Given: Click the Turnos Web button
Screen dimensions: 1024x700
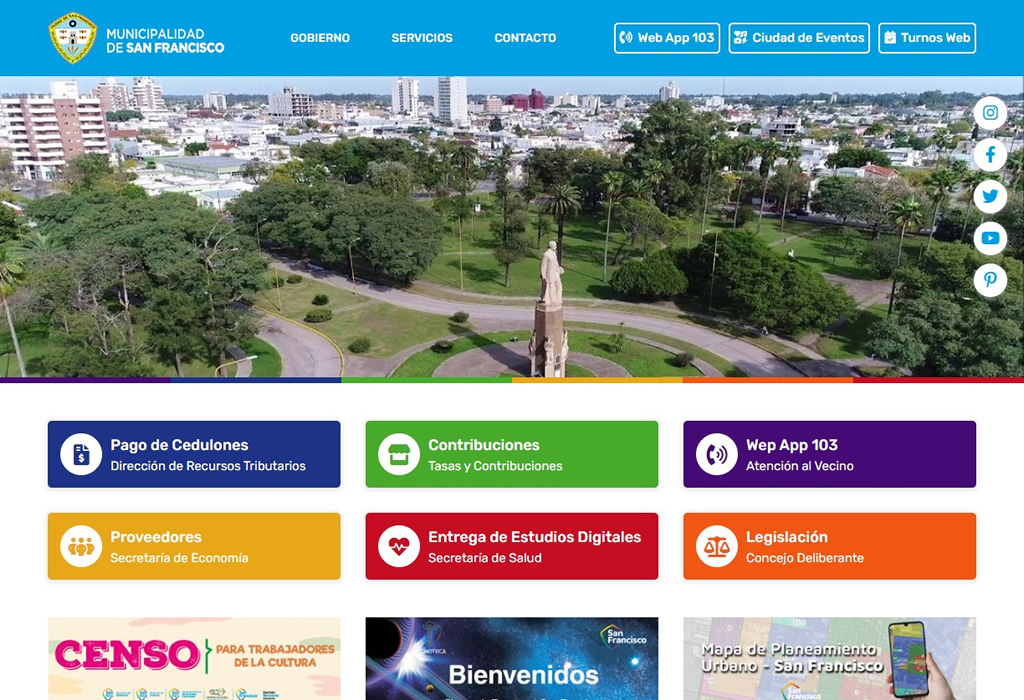Looking at the screenshot, I should 926,38.
